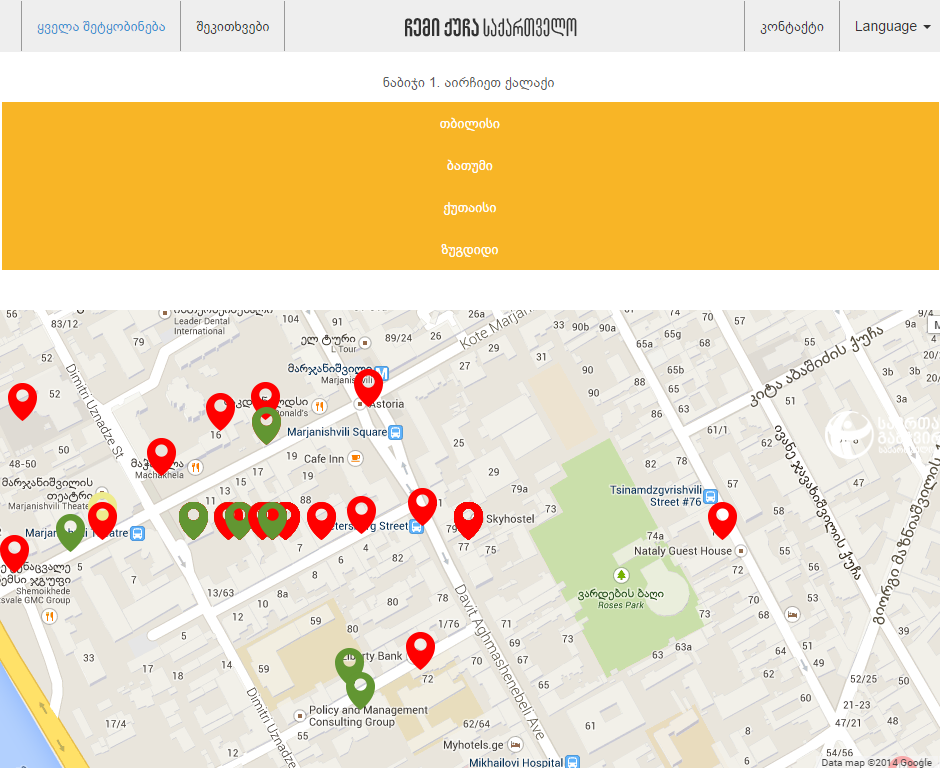Click Myhotels.ge lodging icon
This screenshot has height=768, width=940.
tap(515, 745)
